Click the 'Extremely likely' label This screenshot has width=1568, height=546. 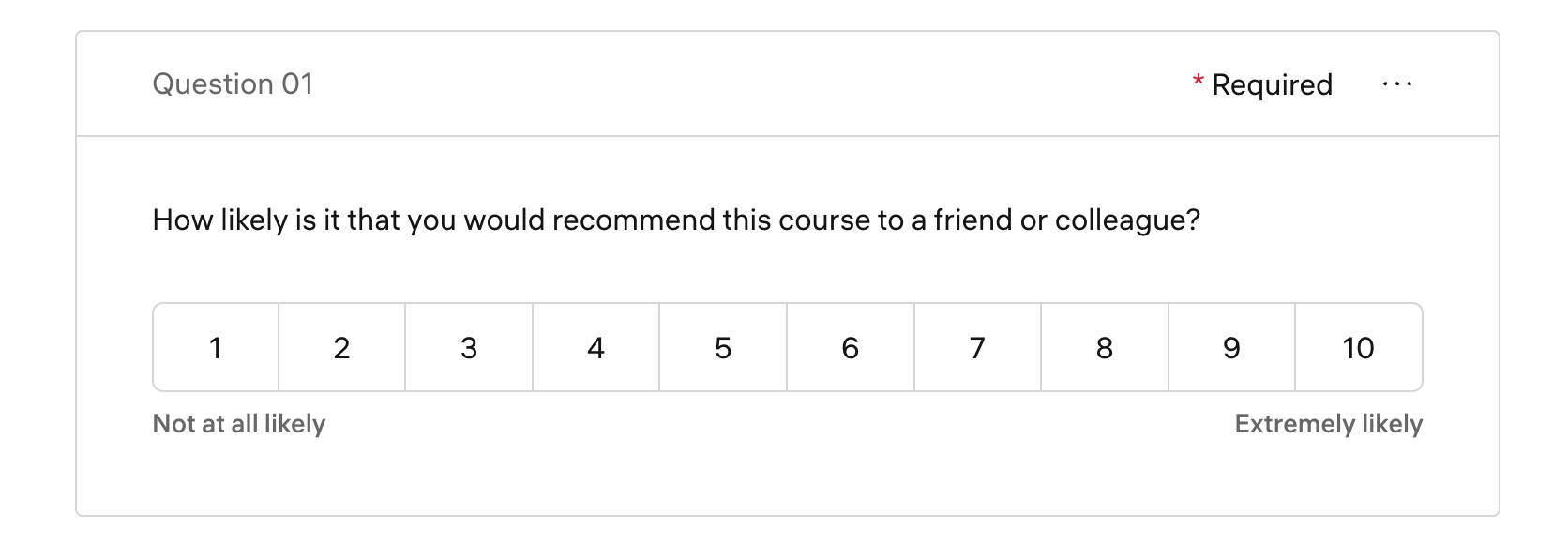click(x=1328, y=424)
